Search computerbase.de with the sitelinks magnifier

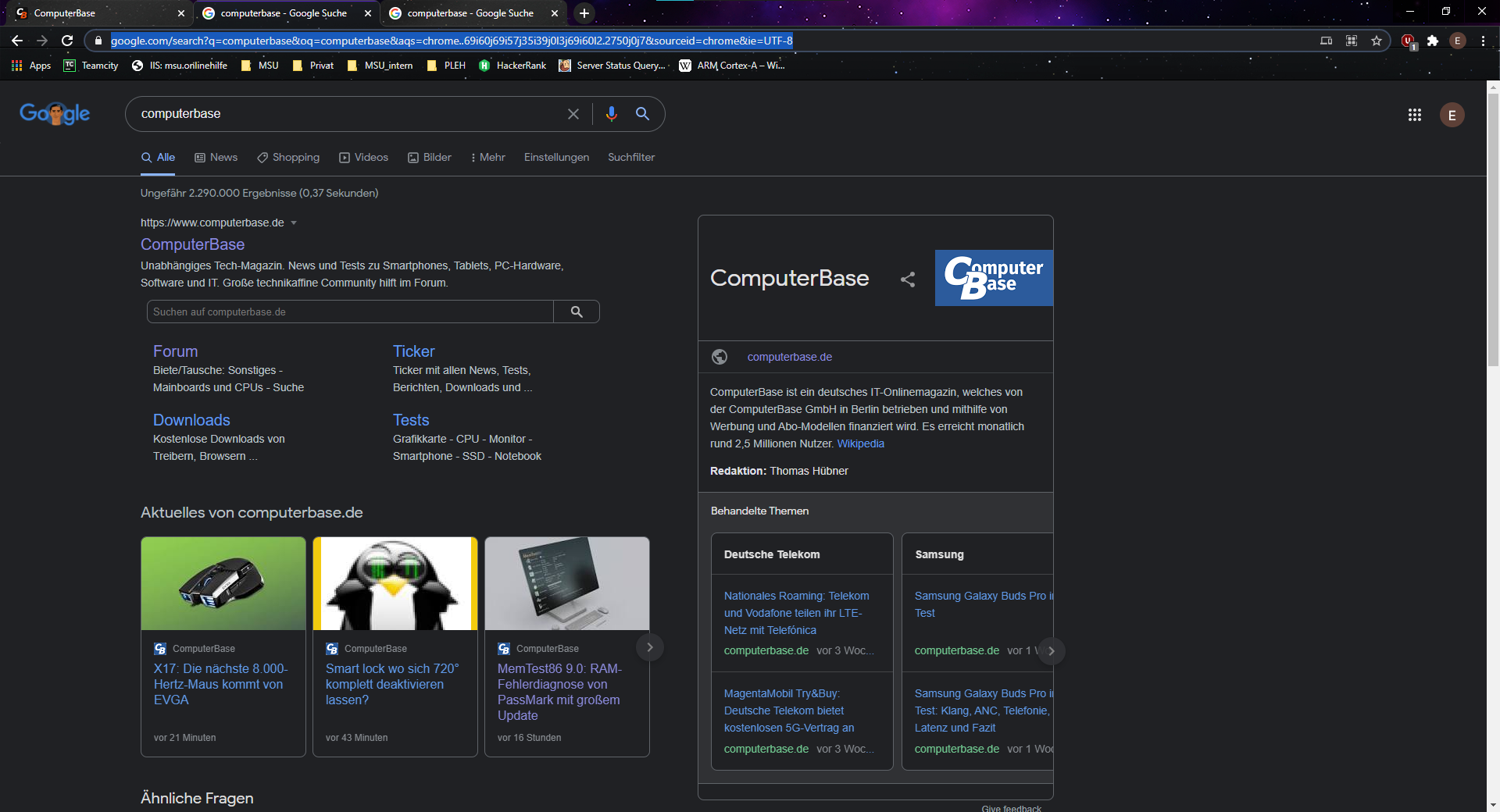(x=577, y=312)
